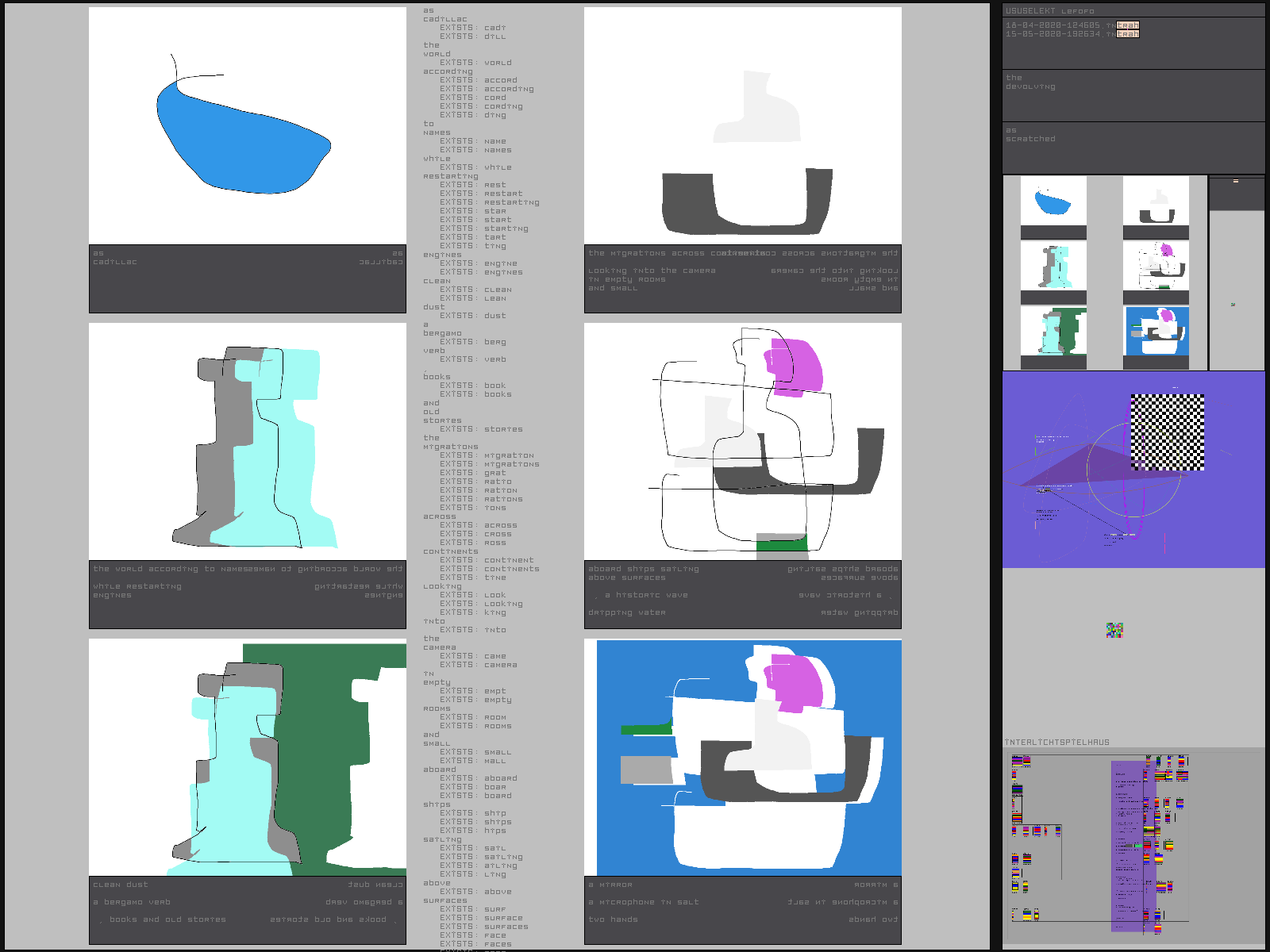Image resolution: width=1270 pixels, height=952 pixels.
Task: Click the tiny green marker in the narrow gray strip
Action: point(1233,305)
